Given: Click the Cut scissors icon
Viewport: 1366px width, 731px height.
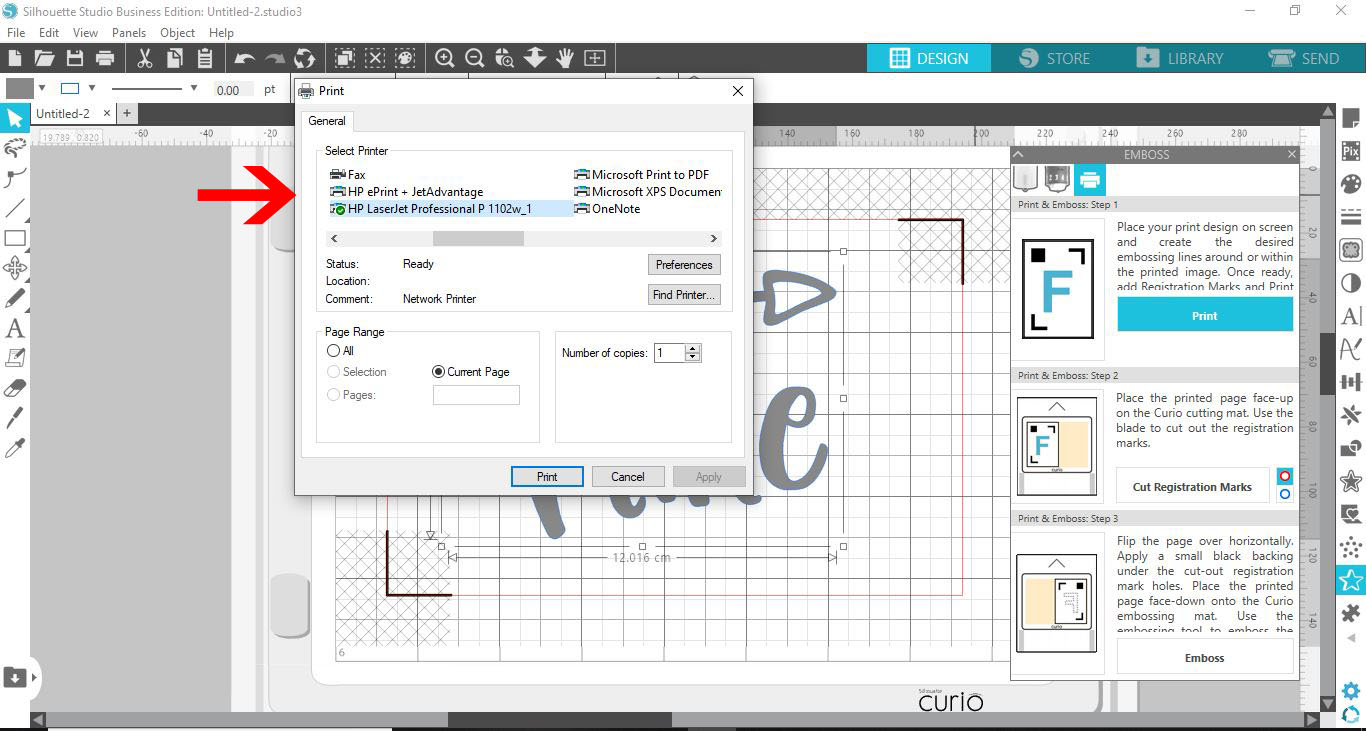Looking at the screenshot, I should pyautogui.click(x=145, y=58).
